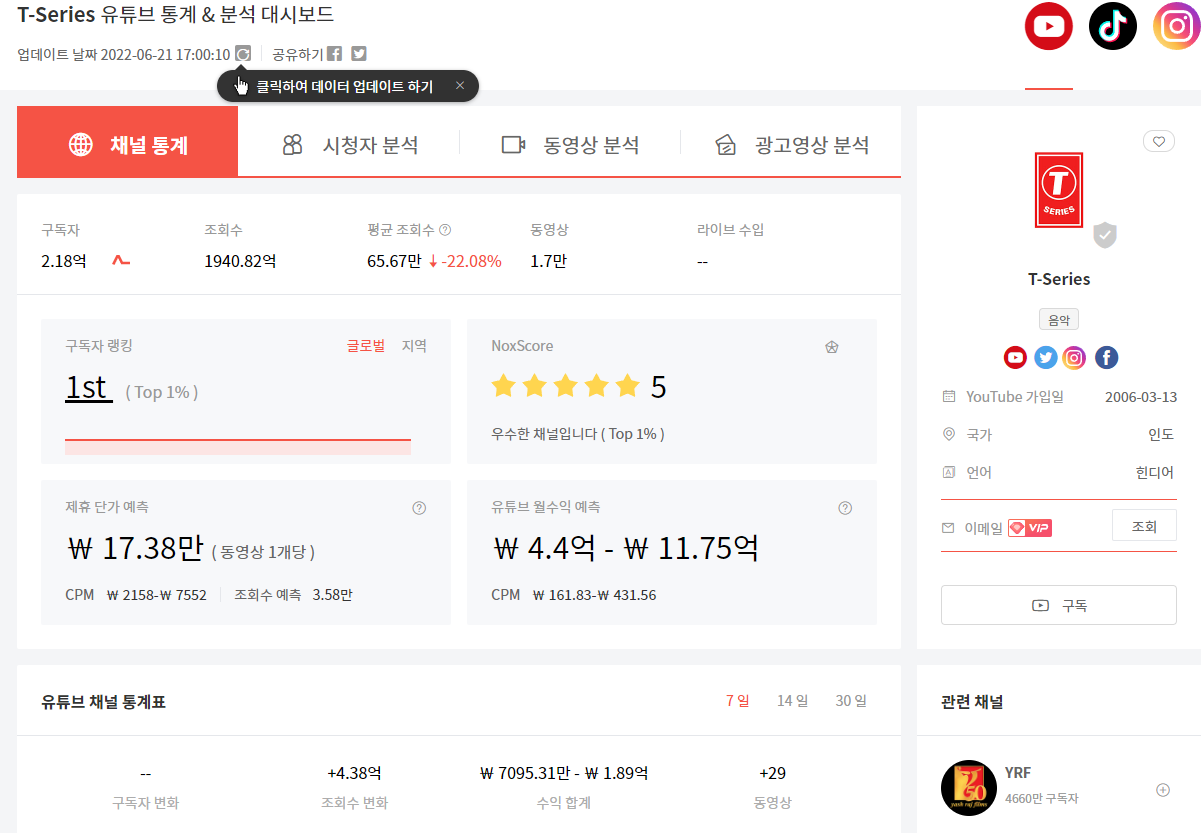1201x833 pixels.
Task: Favorite the channel with heart button
Action: (x=1159, y=142)
